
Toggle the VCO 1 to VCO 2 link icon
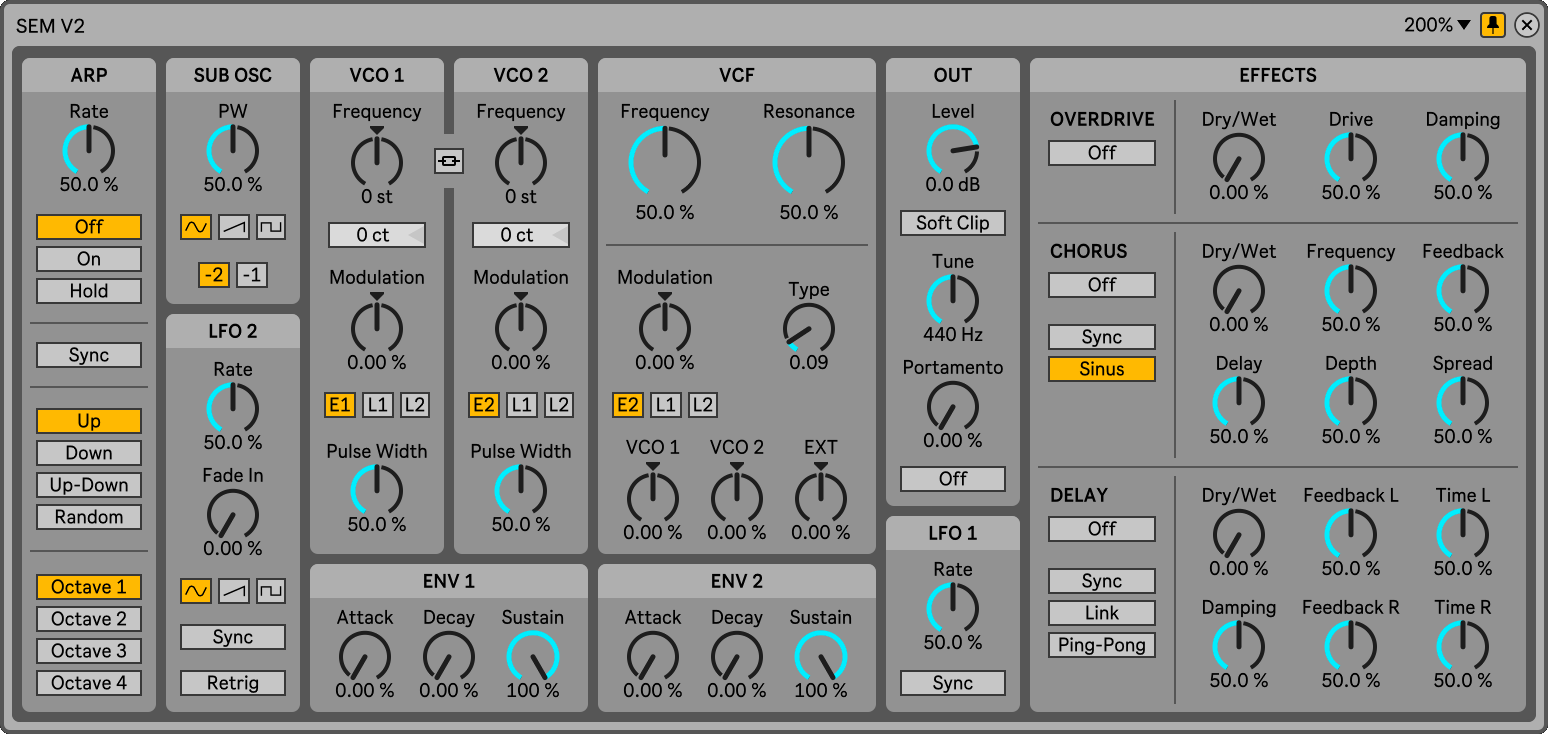(449, 160)
